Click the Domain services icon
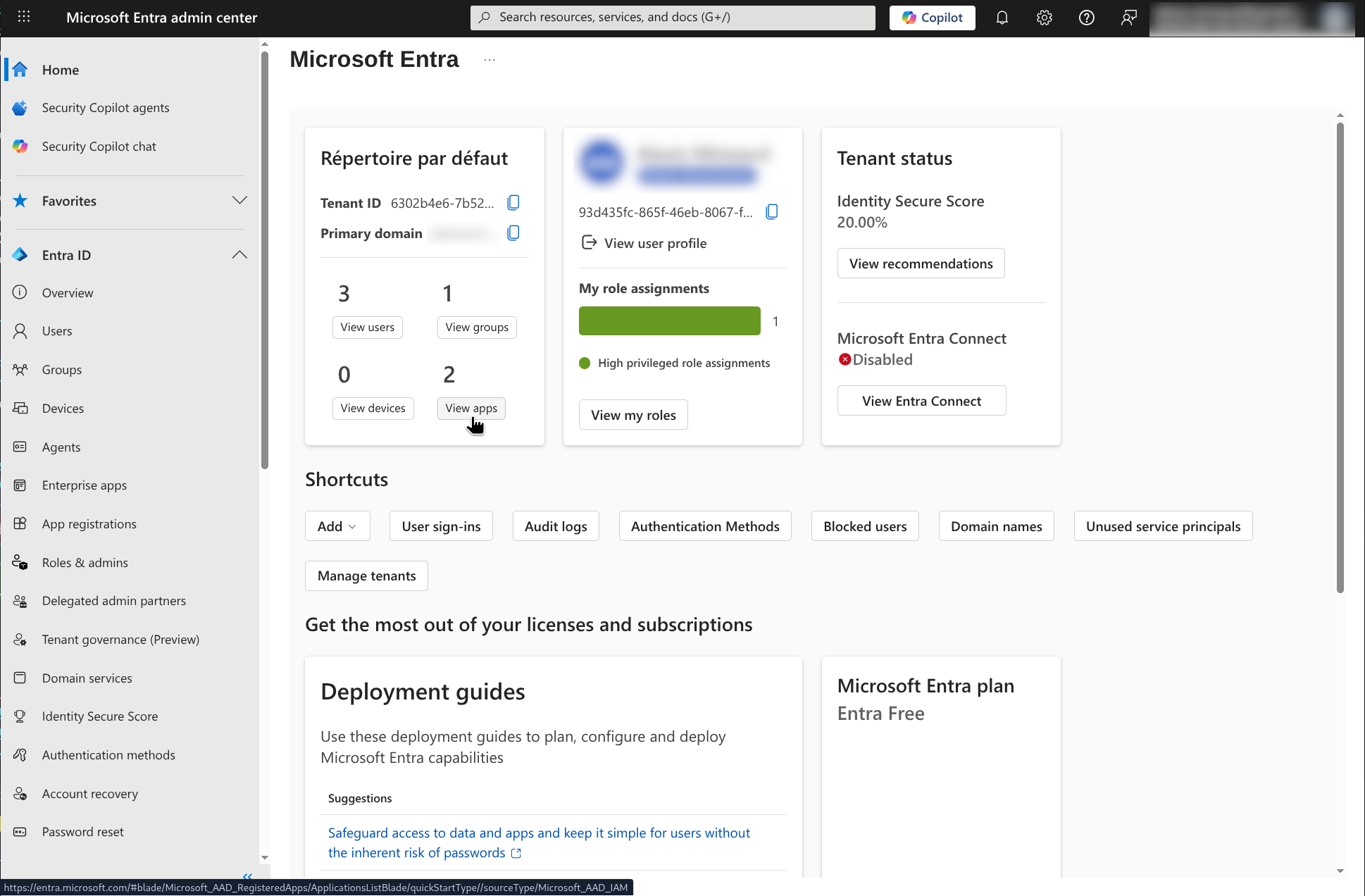Viewport: 1365px width, 896px height. tap(20, 678)
